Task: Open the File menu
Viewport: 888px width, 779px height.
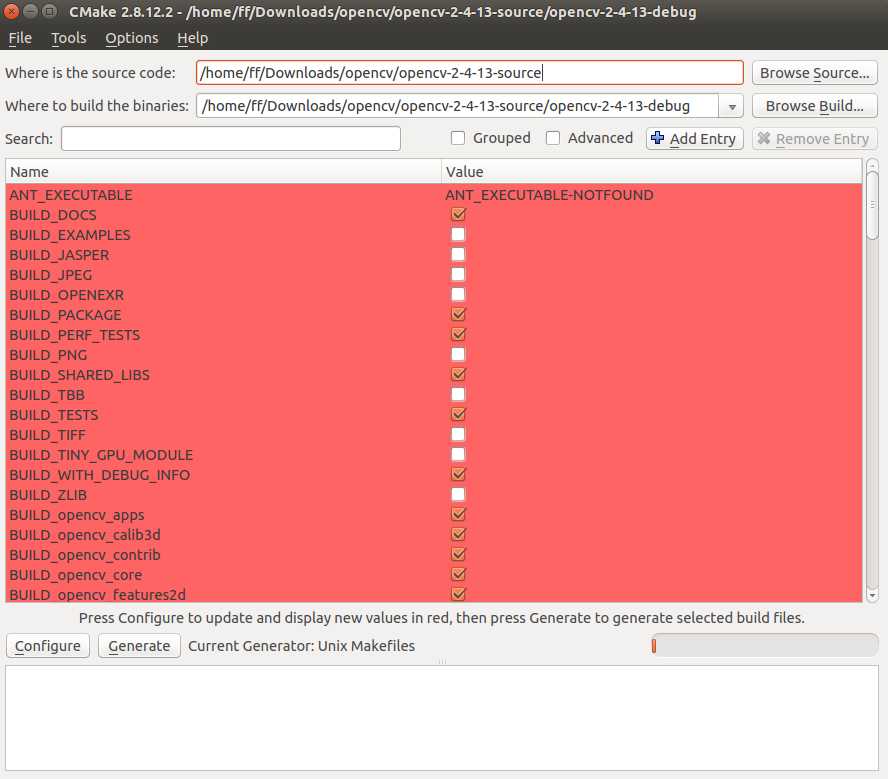Action: tap(20, 38)
